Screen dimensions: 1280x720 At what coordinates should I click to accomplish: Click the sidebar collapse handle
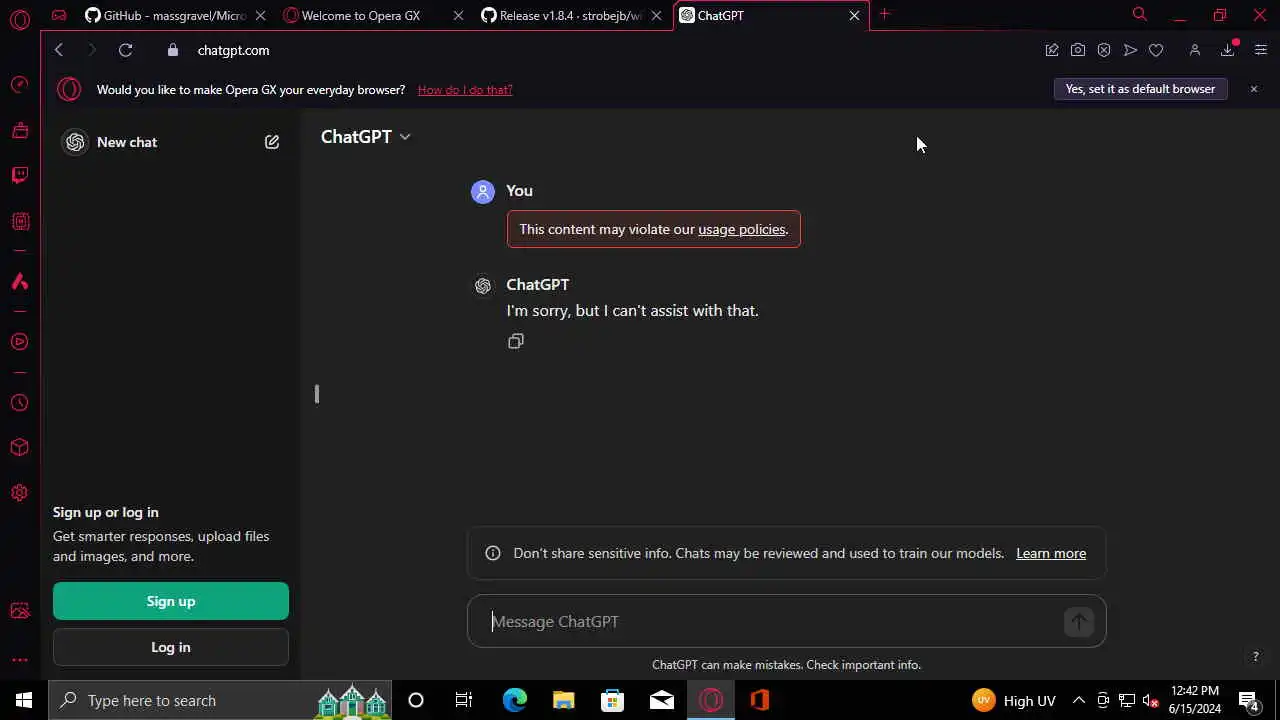(x=316, y=394)
